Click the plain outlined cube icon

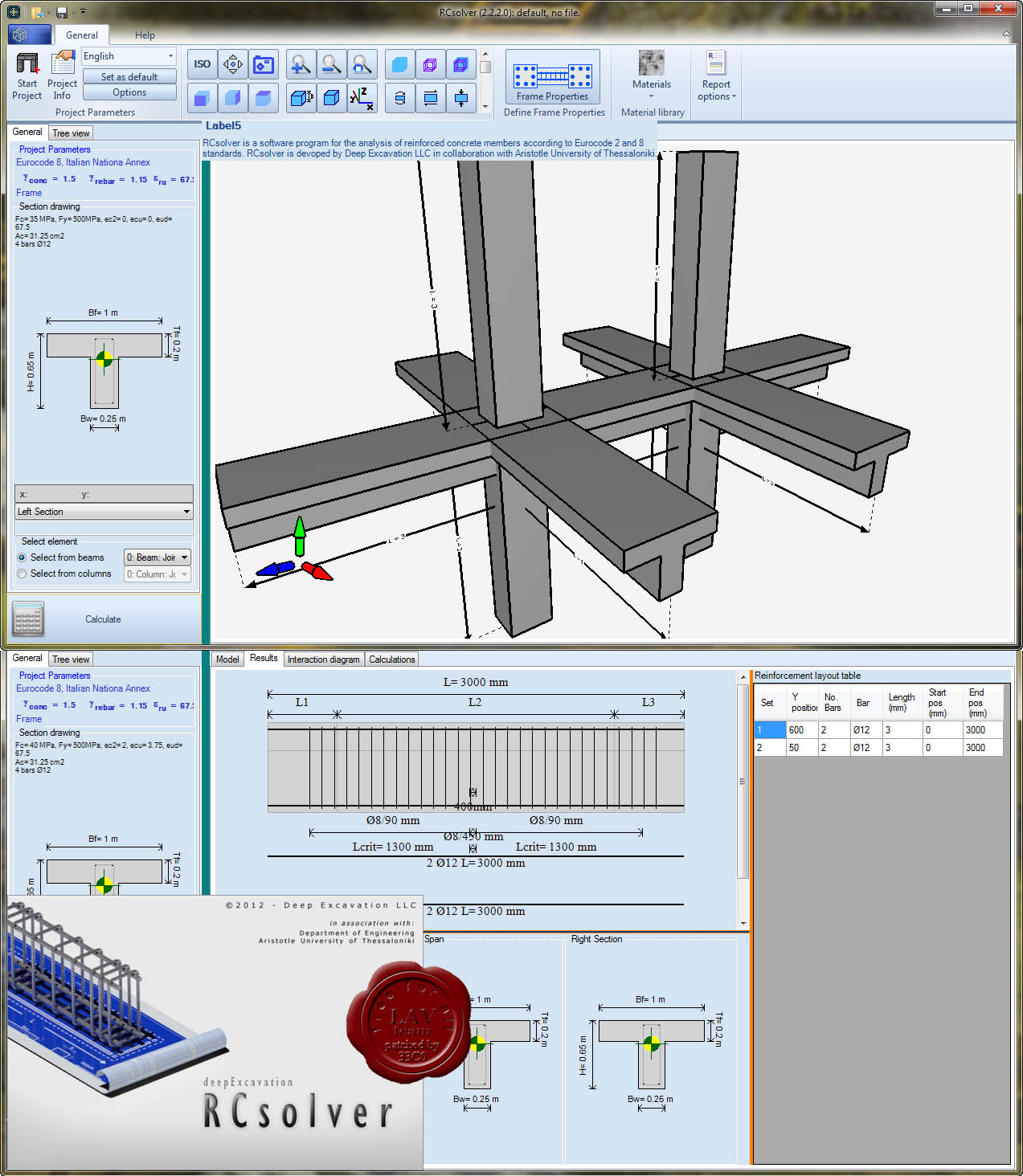click(331, 98)
